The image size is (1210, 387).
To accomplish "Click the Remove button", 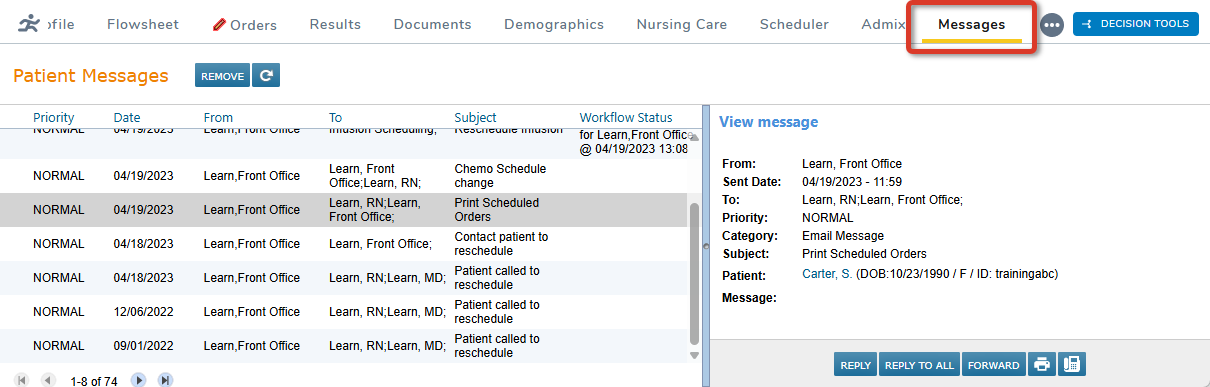I will click(222, 75).
